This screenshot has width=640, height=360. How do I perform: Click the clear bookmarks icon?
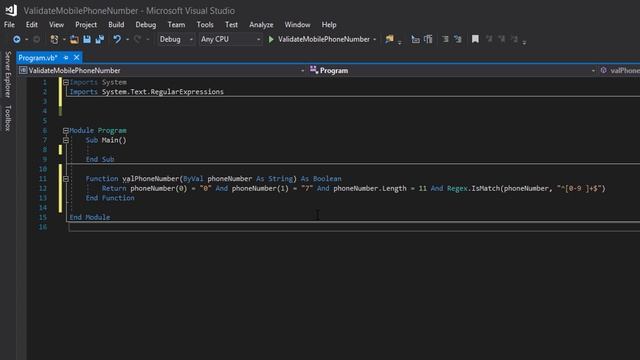click(x=514, y=39)
